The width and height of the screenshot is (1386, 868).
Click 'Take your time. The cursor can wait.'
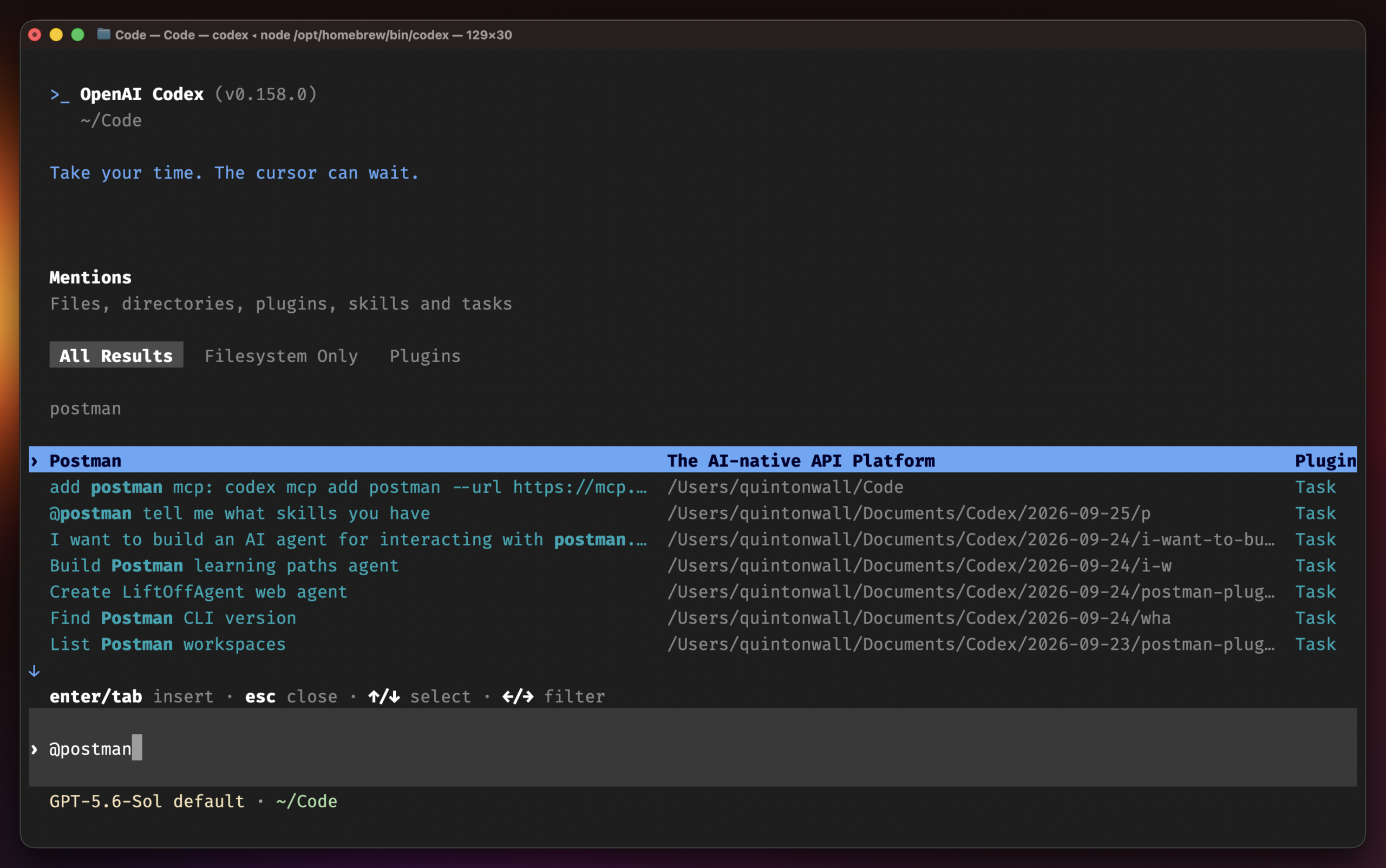click(234, 173)
